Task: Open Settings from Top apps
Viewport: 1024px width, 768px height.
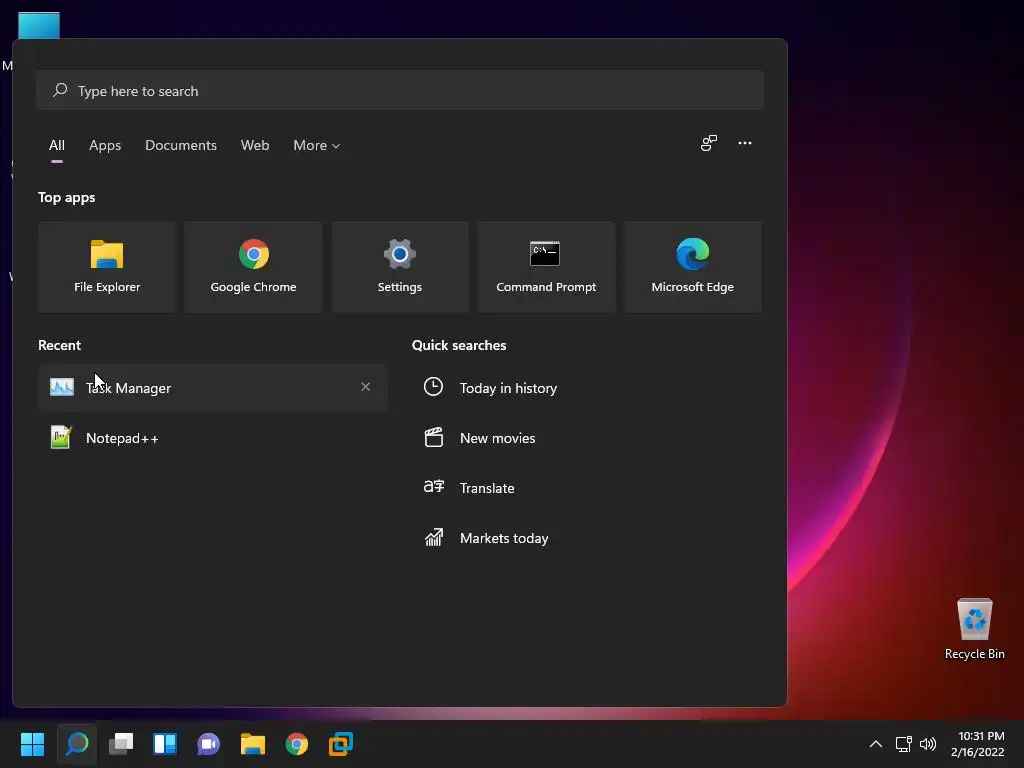Action: 400,266
